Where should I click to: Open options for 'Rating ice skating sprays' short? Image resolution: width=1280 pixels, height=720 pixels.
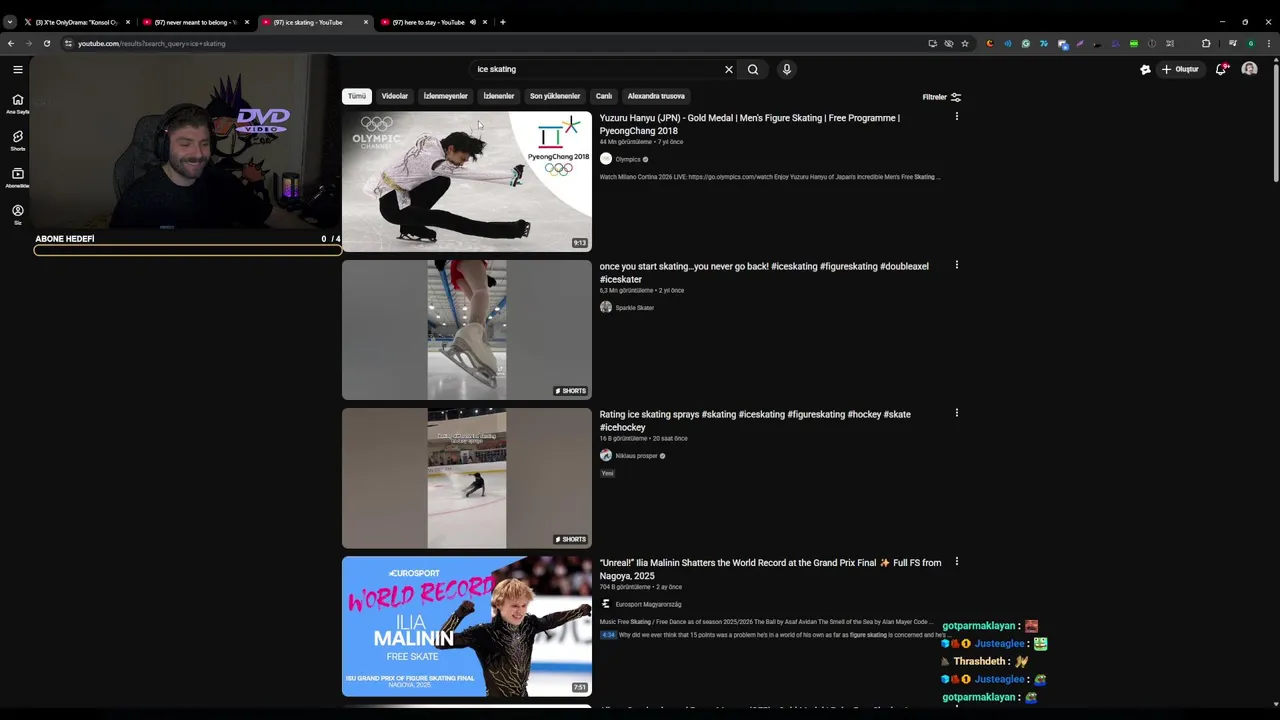click(x=957, y=413)
